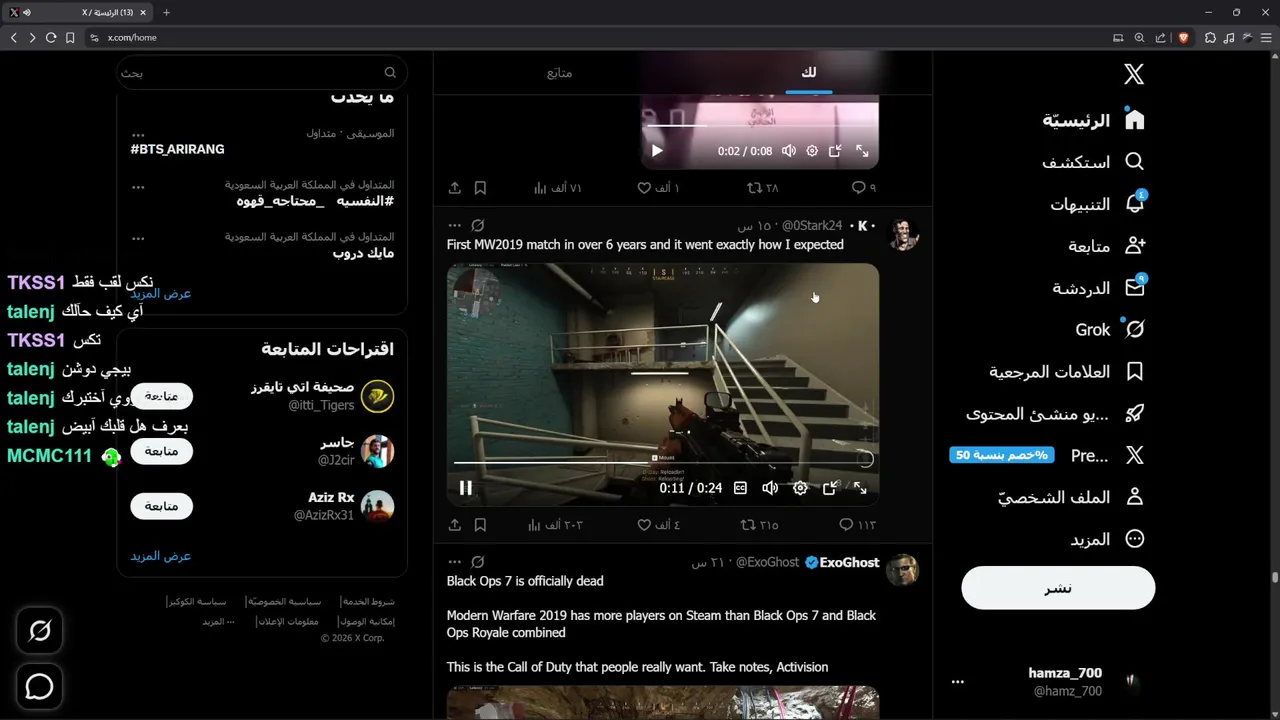Reply to the post with ٩ replies
The width and height of the screenshot is (1280, 720).
click(864, 188)
